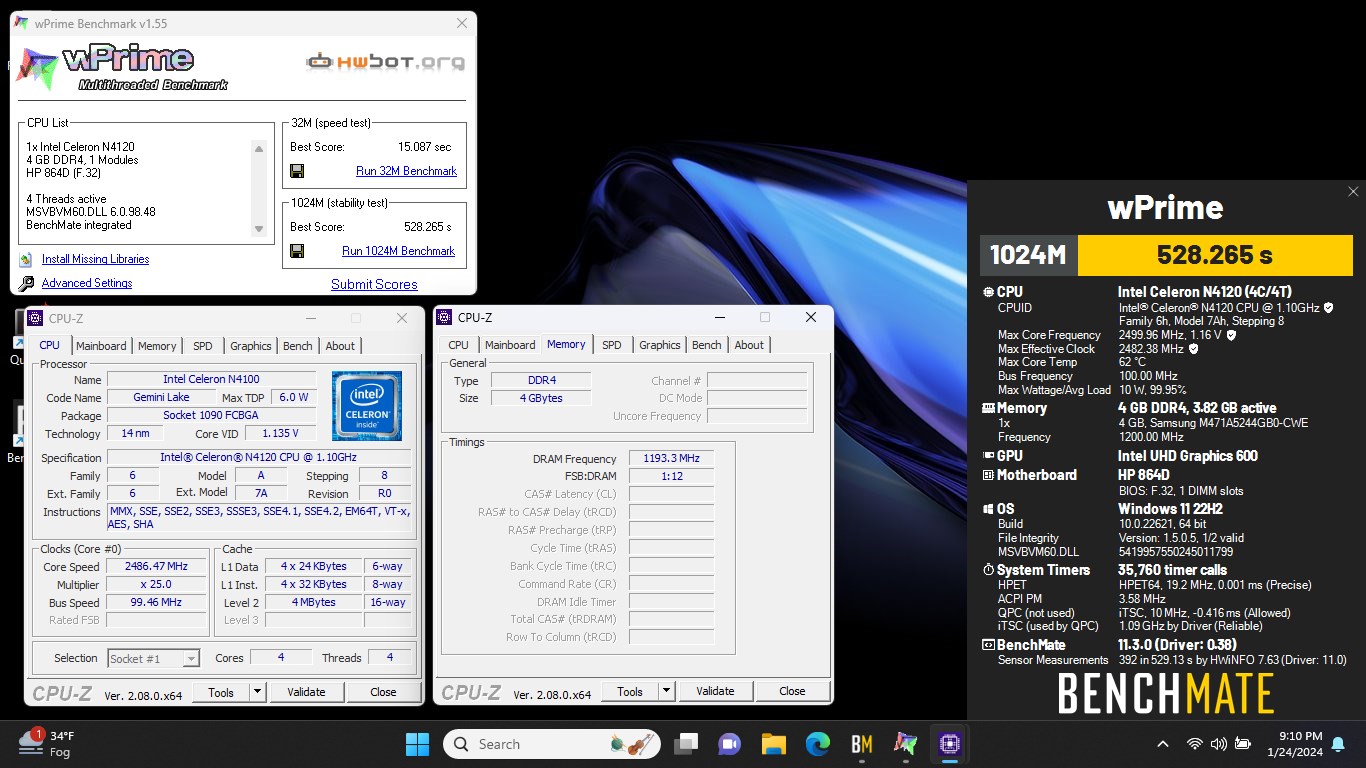
Task: Open the clock showing 9:10 PM
Action: [1293, 744]
